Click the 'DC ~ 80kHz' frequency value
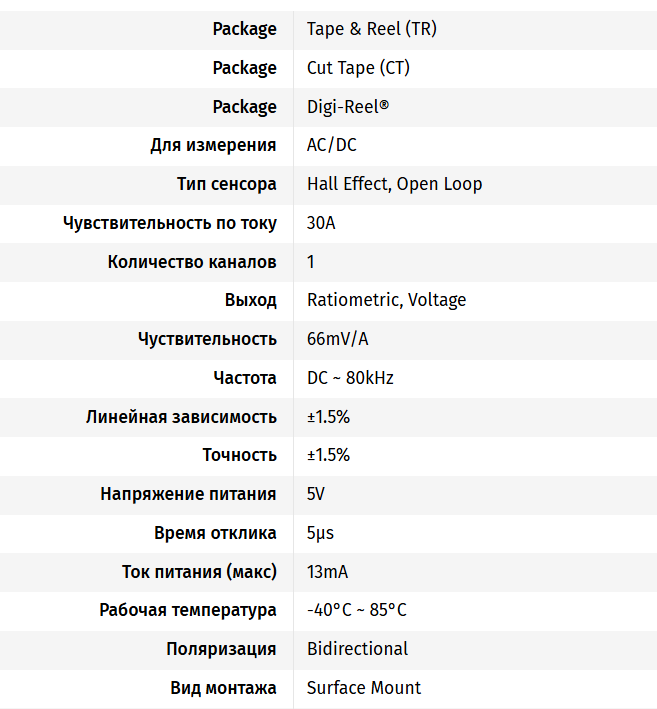This screenshot has width=657, height=709. [350, 378]
